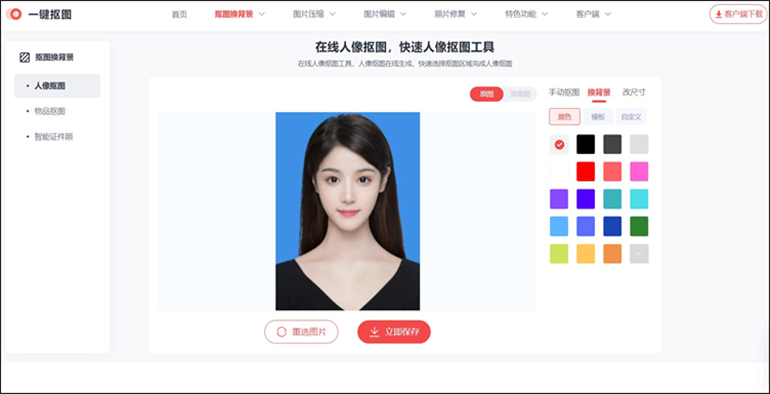
Task: Choose the light gray swatch in the top row
Action: (639, 144)
